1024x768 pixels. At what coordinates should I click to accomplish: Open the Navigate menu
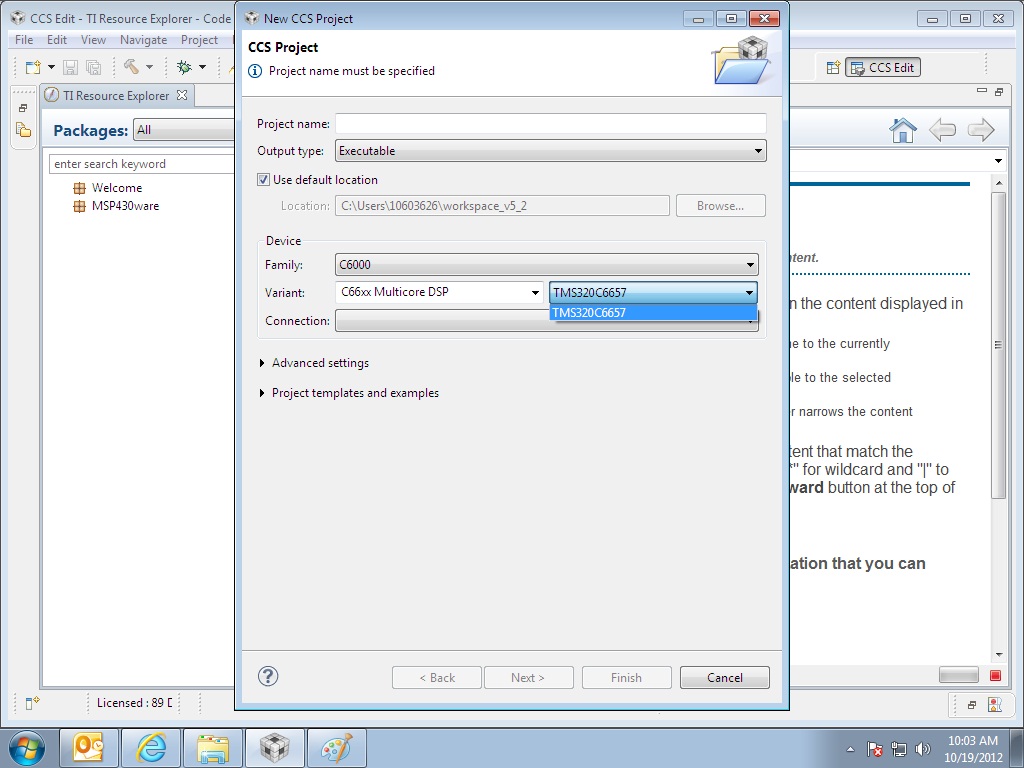[144, 40]
